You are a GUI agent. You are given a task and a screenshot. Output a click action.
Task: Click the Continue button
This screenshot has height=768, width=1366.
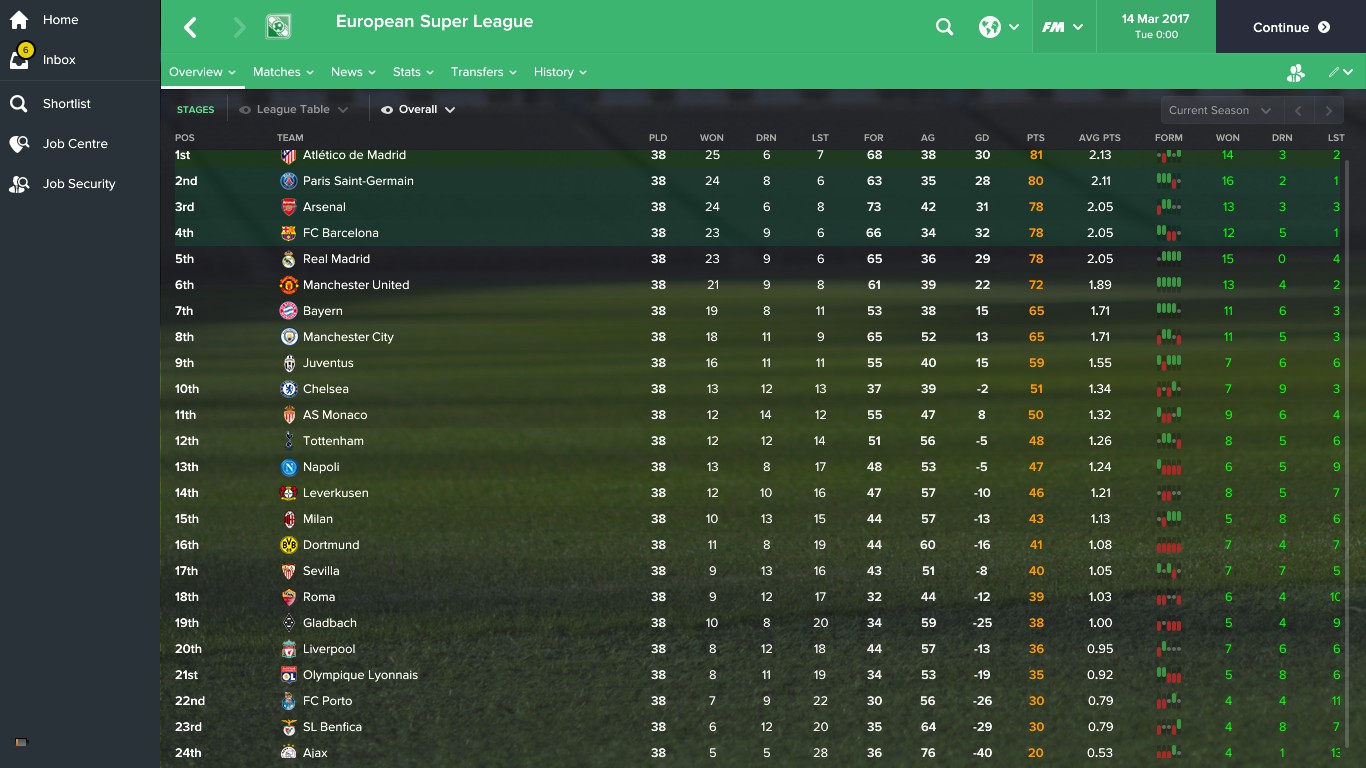click(1291, 27)
